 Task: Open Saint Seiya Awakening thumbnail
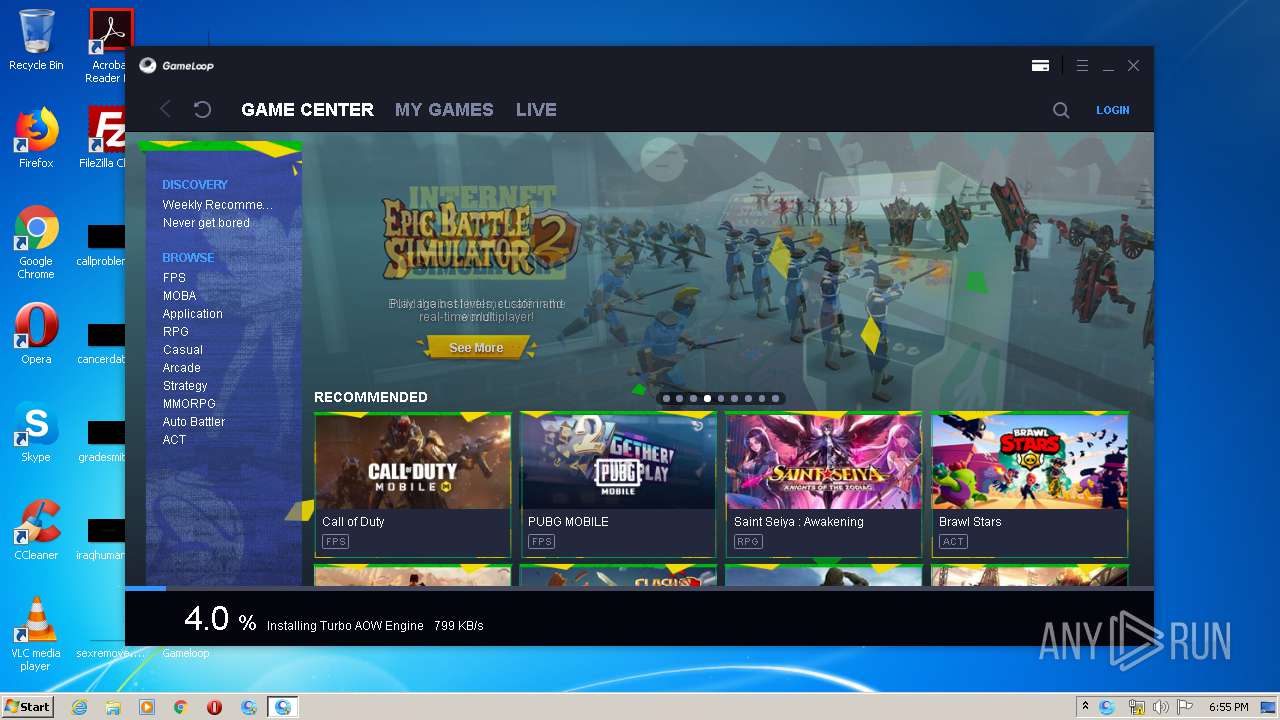pos(823,462)
